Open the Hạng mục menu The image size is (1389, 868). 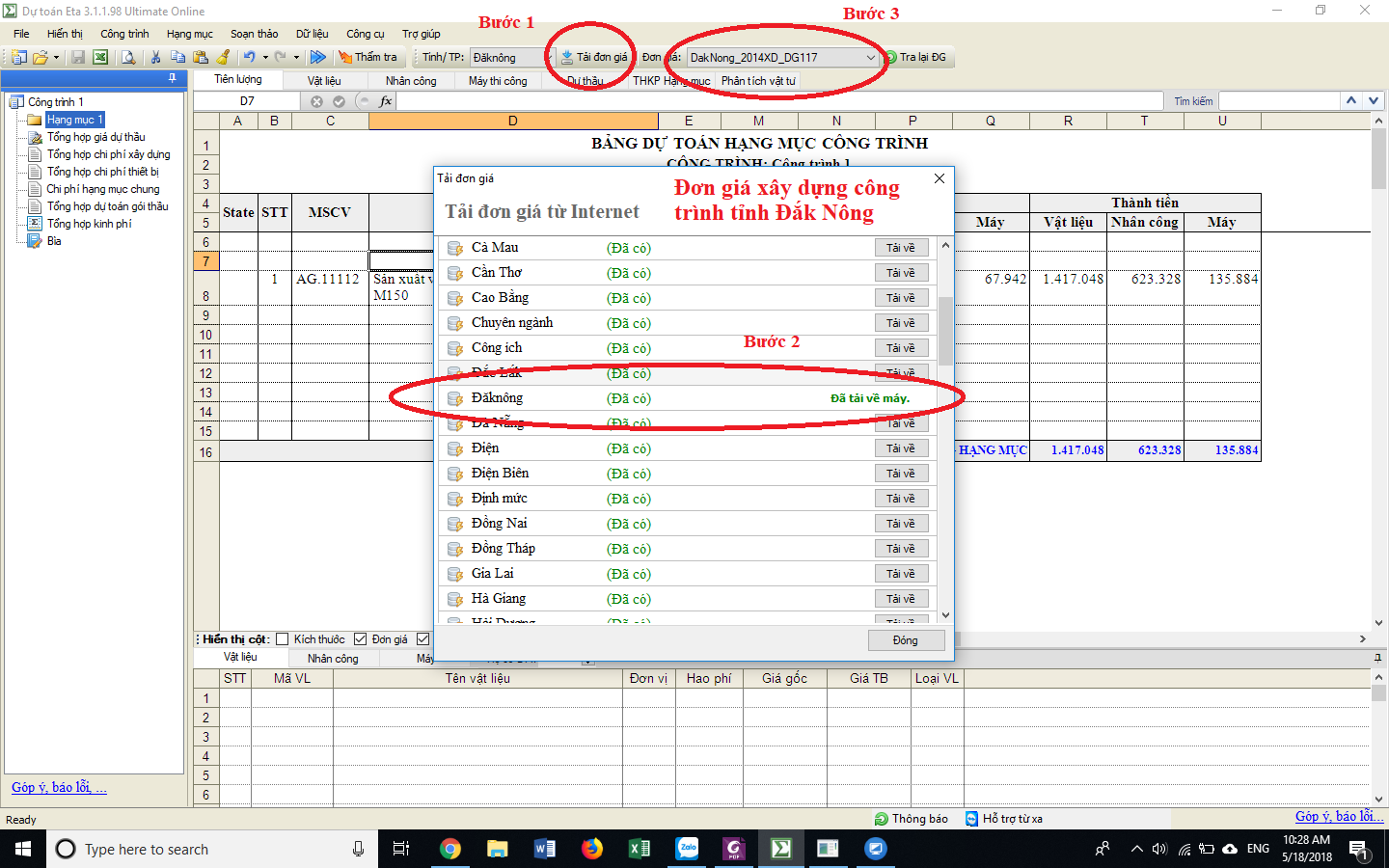(x=189, y=34)
